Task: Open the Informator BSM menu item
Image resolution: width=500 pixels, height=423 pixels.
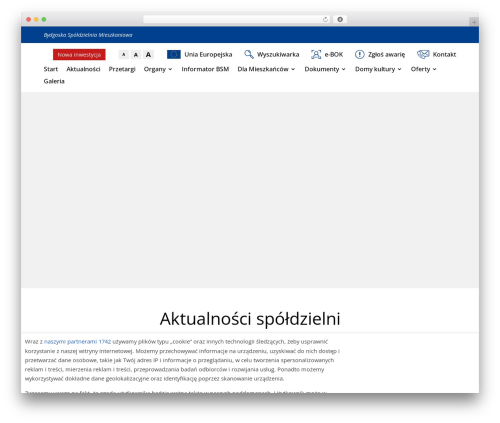Action: (x=205, y=69)
